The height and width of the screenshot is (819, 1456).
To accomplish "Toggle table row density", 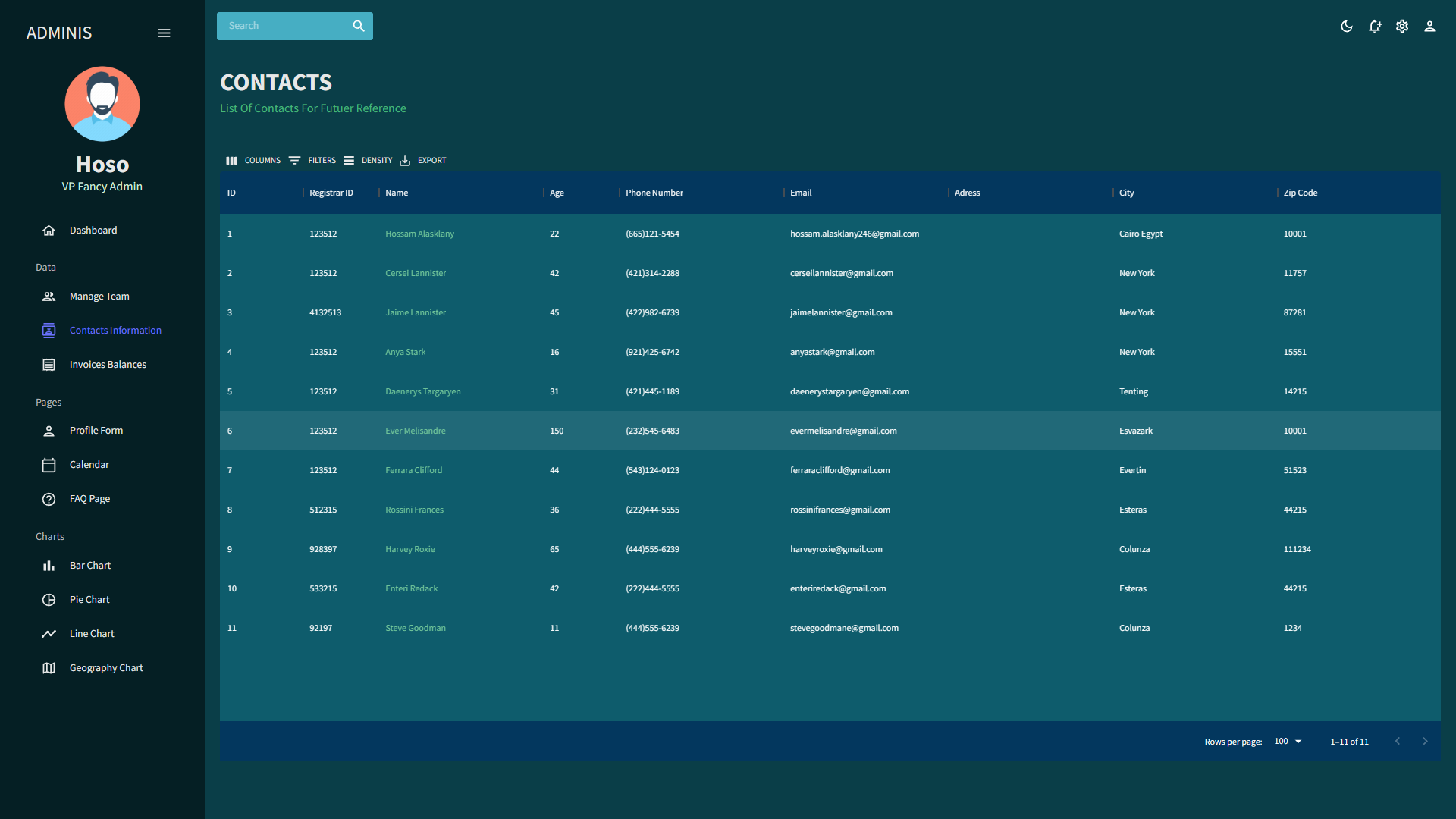I will pos(368,160).
